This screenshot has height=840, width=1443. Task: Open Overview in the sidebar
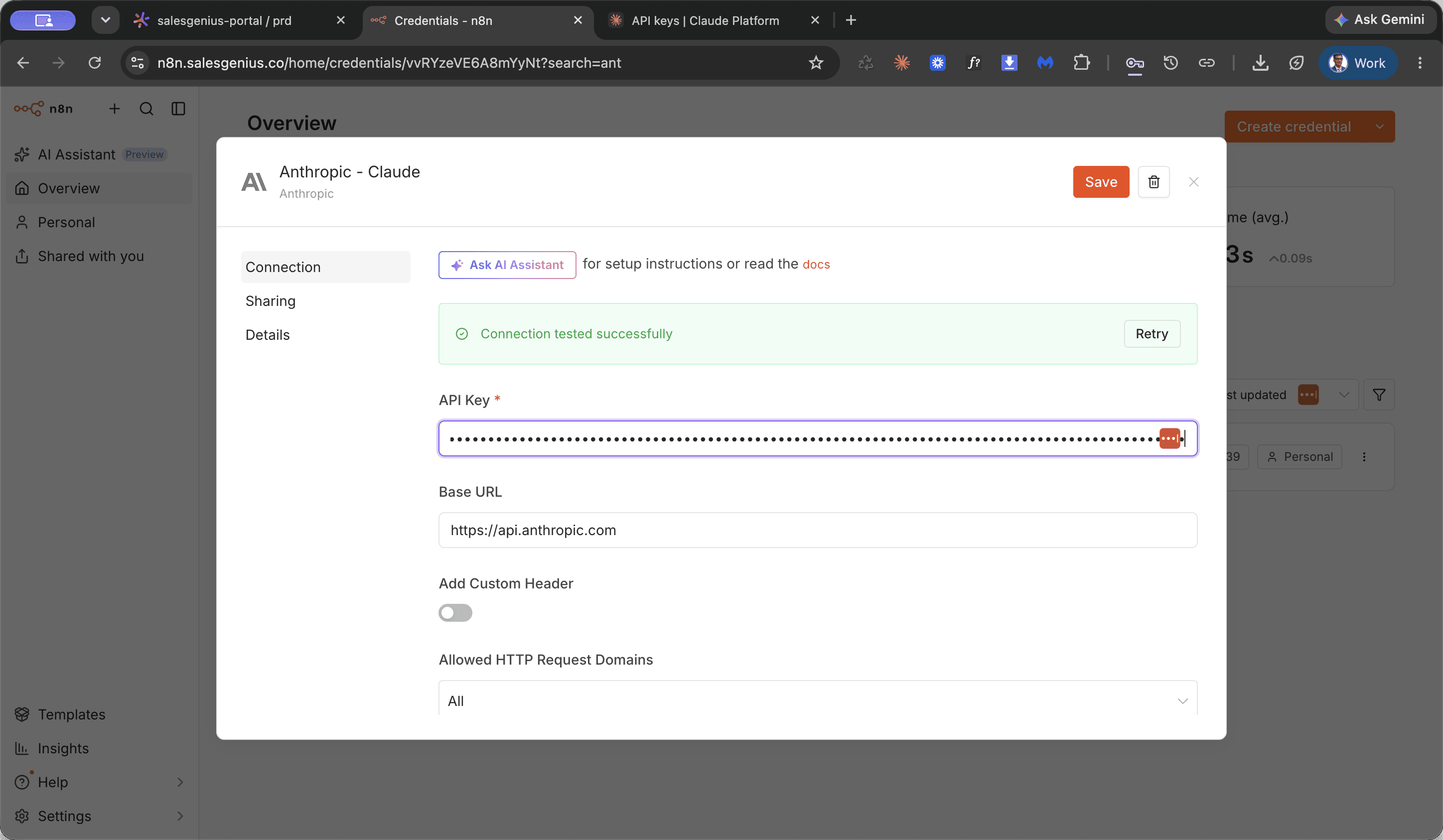99,188
